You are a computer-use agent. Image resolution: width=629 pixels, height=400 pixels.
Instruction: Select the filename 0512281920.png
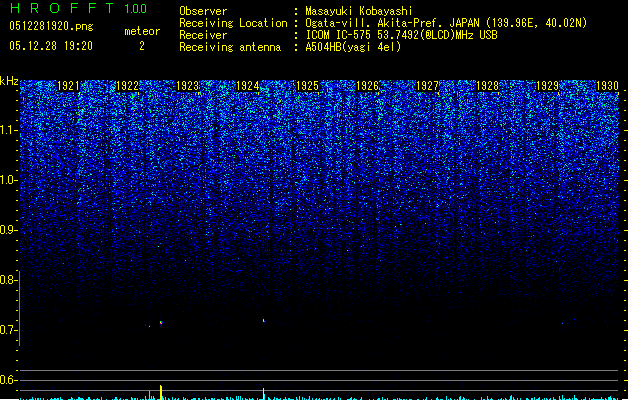tap(51, 26)
